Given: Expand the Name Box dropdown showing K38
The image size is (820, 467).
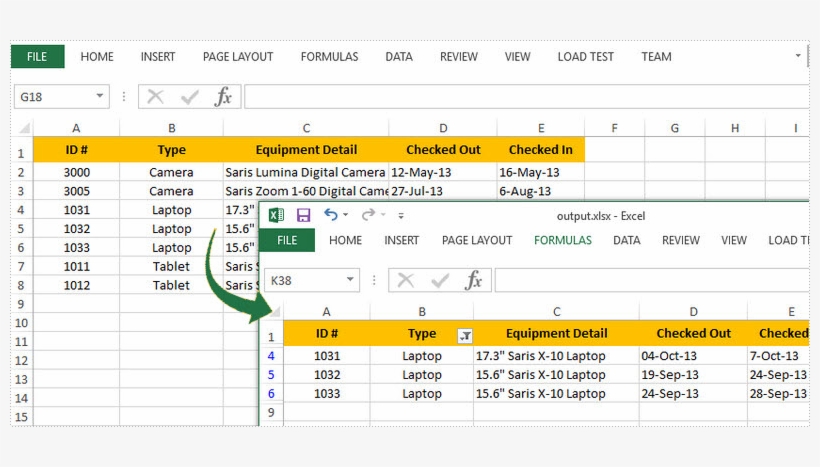Looking at the screenshot, I should click(x=350, y=280).
